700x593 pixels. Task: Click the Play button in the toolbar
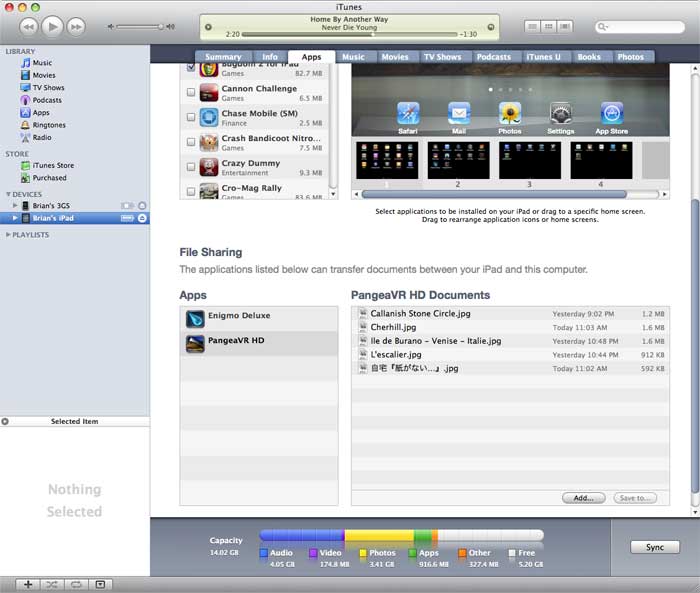pos(52,26)
